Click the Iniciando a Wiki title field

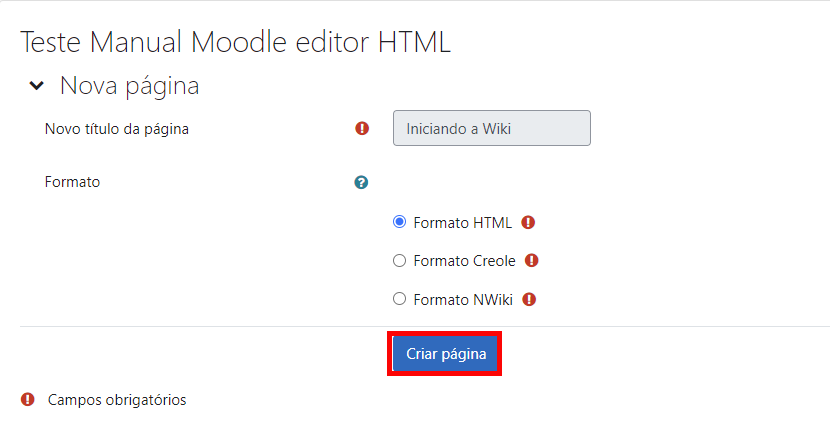click(492, 128)
